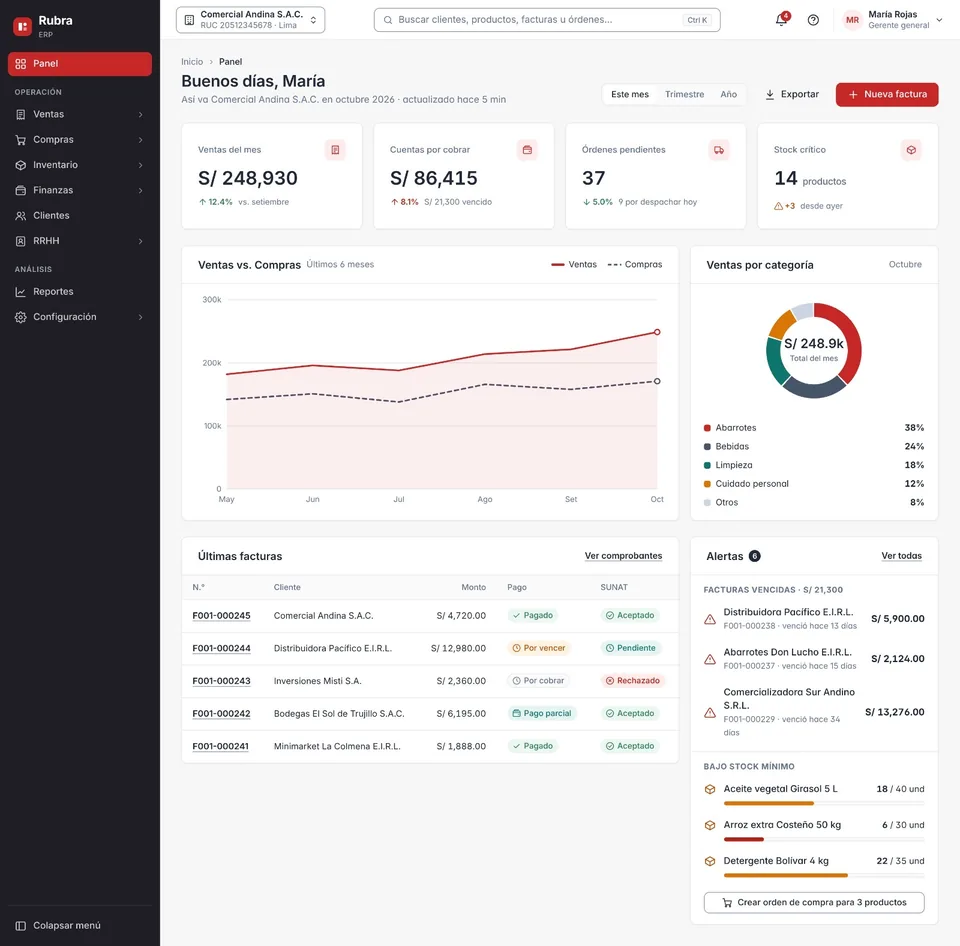960x946 pixels.
Task: Click the Por vencer badge for F001-000244
Action: (x=539, y=648)
